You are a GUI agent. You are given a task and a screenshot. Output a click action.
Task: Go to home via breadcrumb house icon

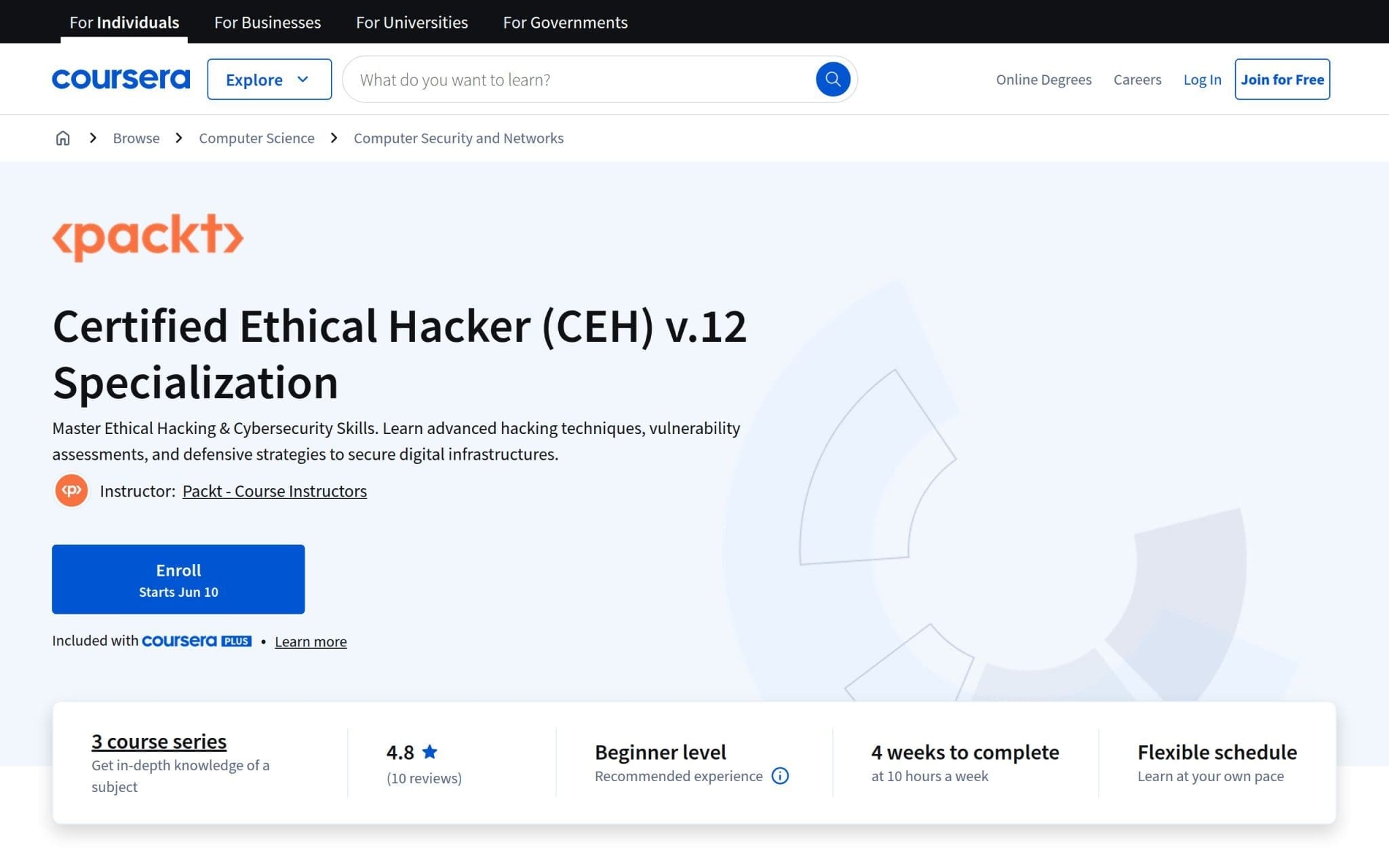click(x=62, y=138)
